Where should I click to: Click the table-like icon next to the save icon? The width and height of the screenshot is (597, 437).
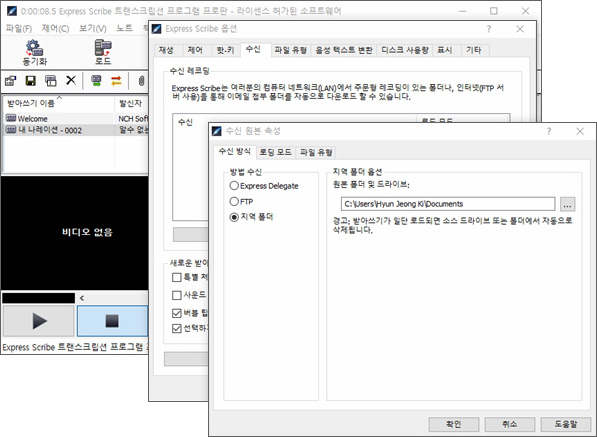(x=51, y=81)
